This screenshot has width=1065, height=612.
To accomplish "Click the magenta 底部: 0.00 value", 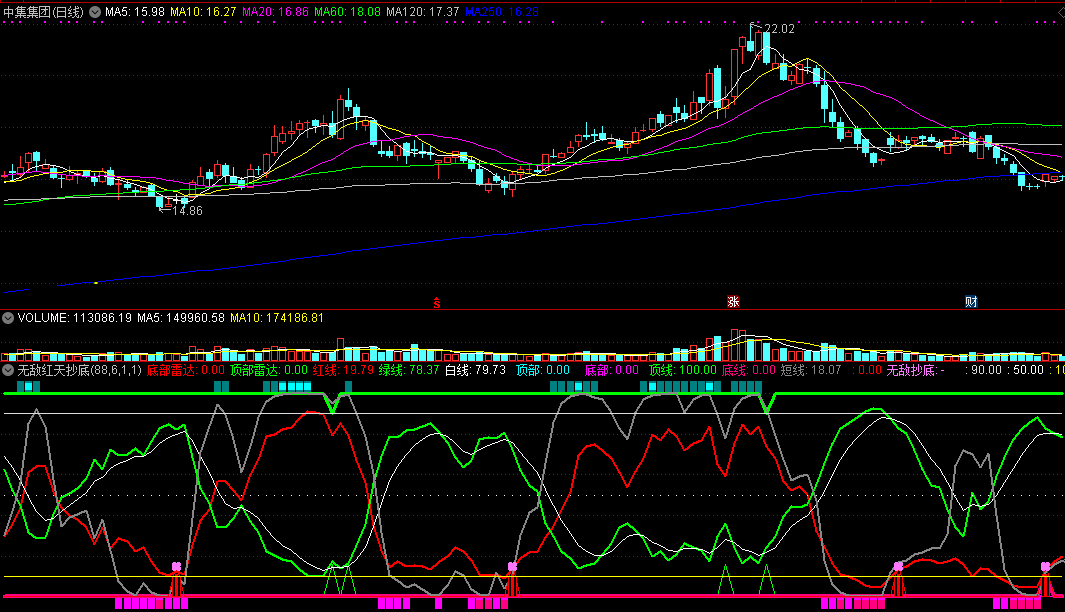I will pyautogui.click(x=612, y=370).
